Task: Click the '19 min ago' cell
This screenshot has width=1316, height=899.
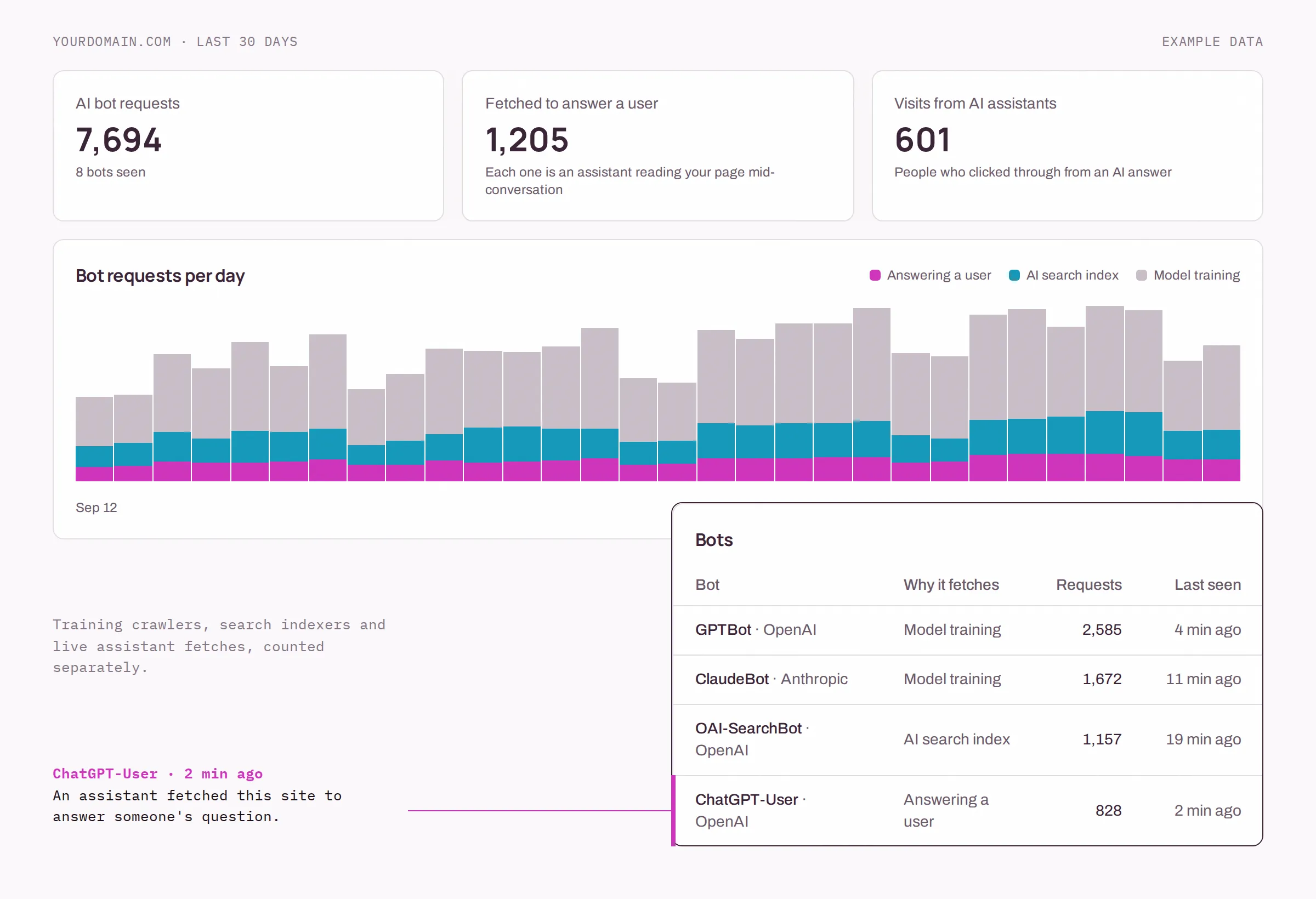Action: (x=1203, y=739)
